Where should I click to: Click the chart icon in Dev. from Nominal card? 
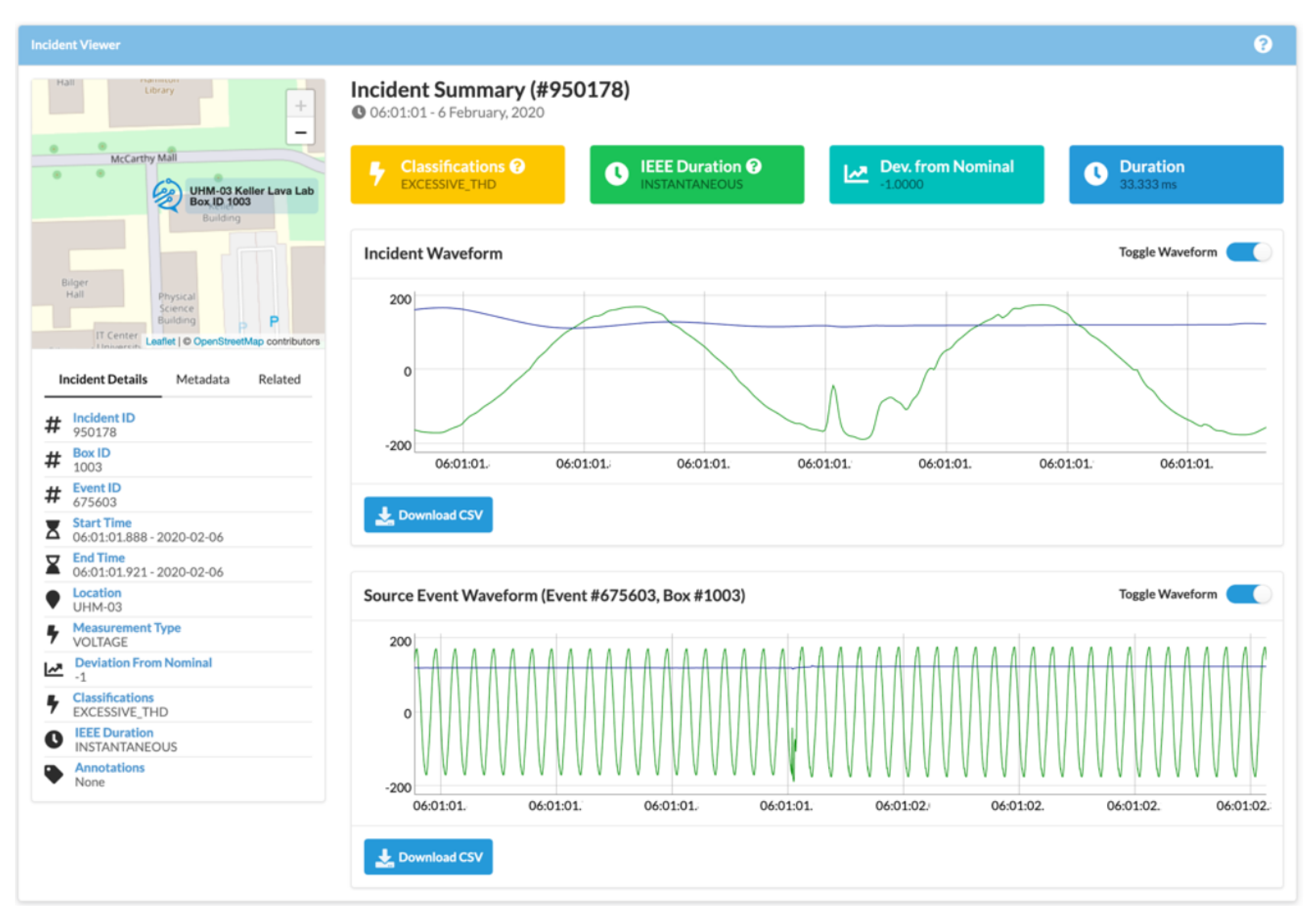point(855,174)
